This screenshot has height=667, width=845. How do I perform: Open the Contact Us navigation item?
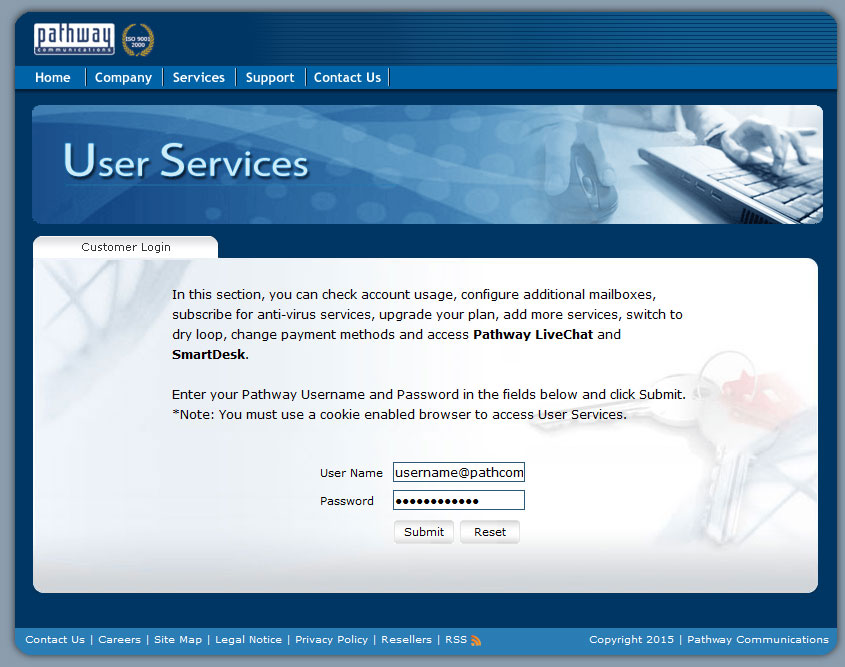coord(348,78)
